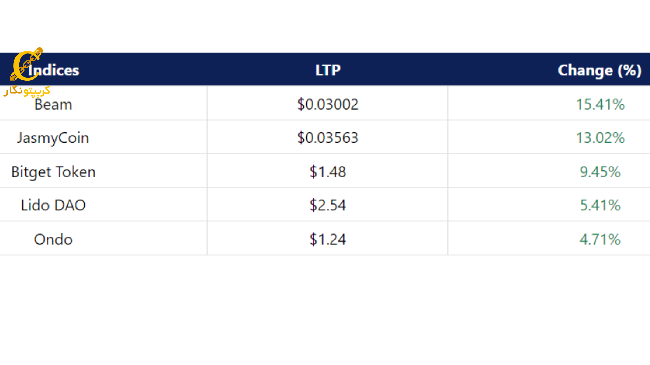650x365 pixels.
Task: Click JasmyCoin's 13.02% change value
Action: click(600, 138)
